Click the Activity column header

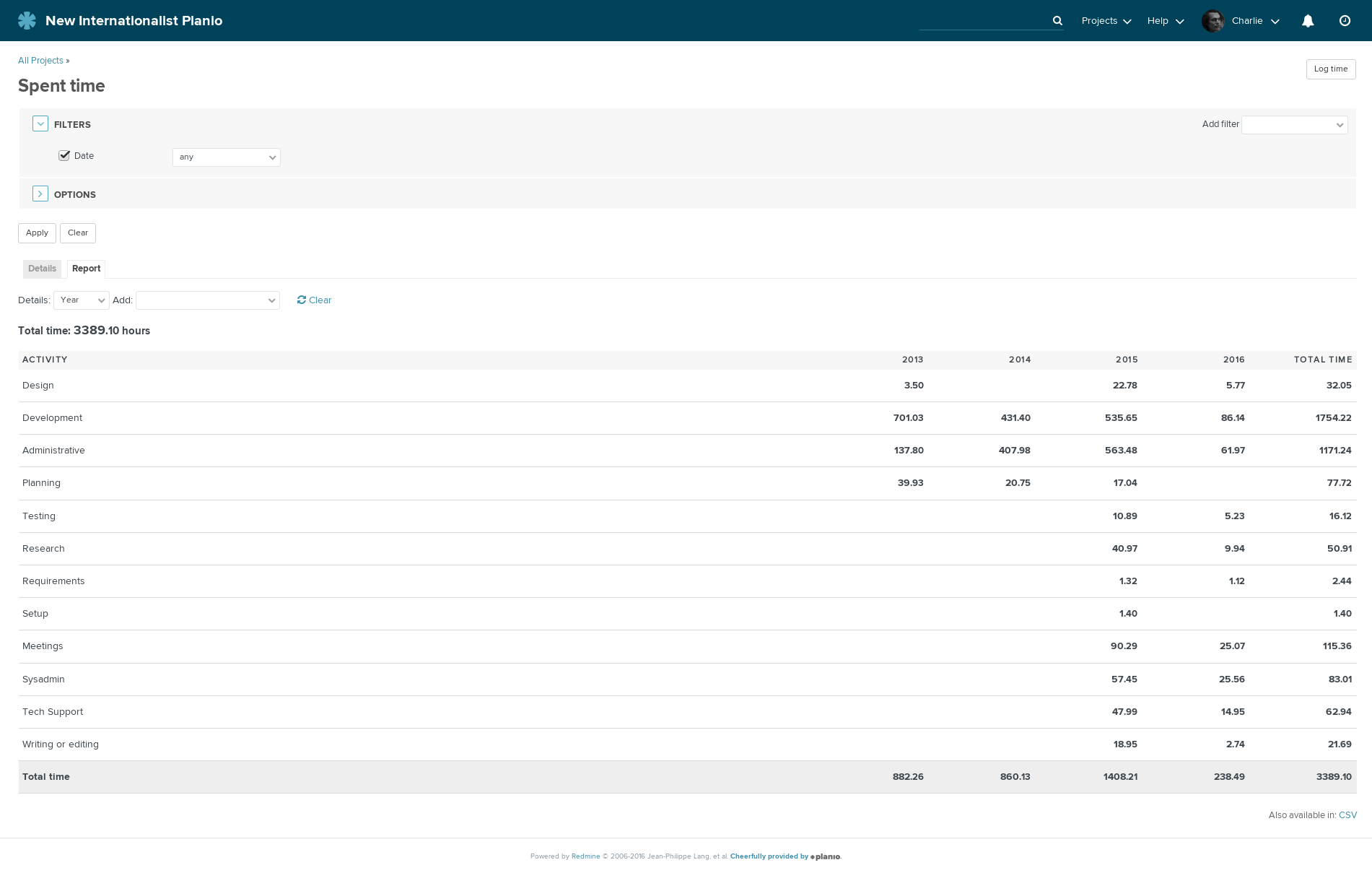[45, 360]
